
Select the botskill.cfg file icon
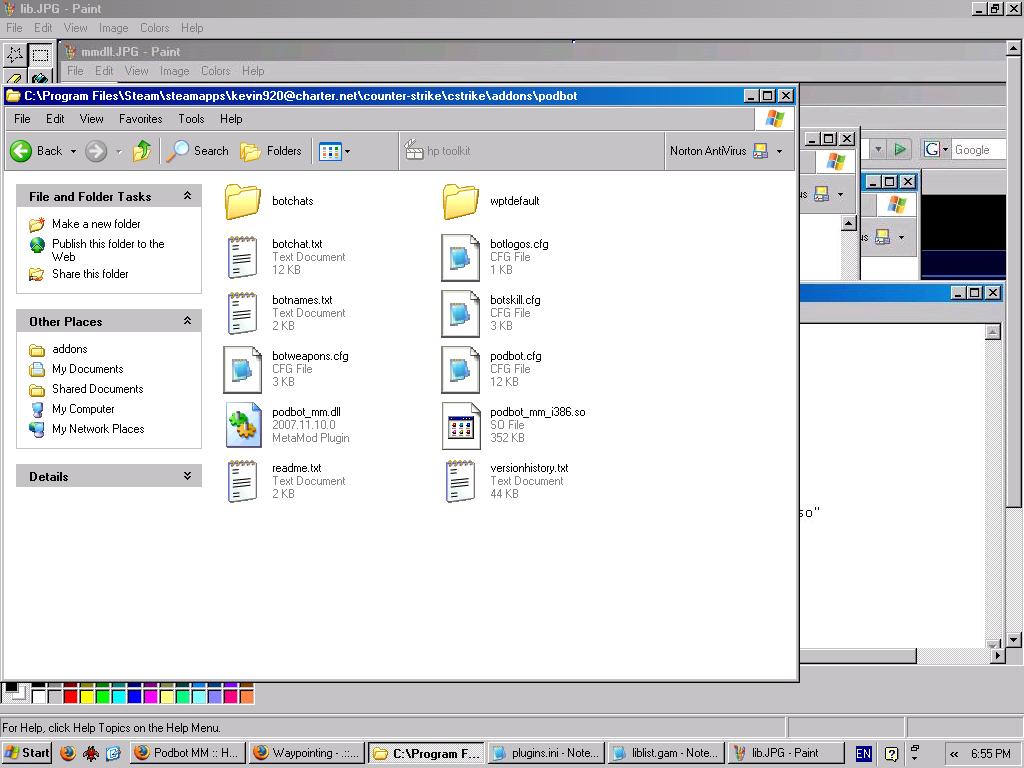(460, 313)
